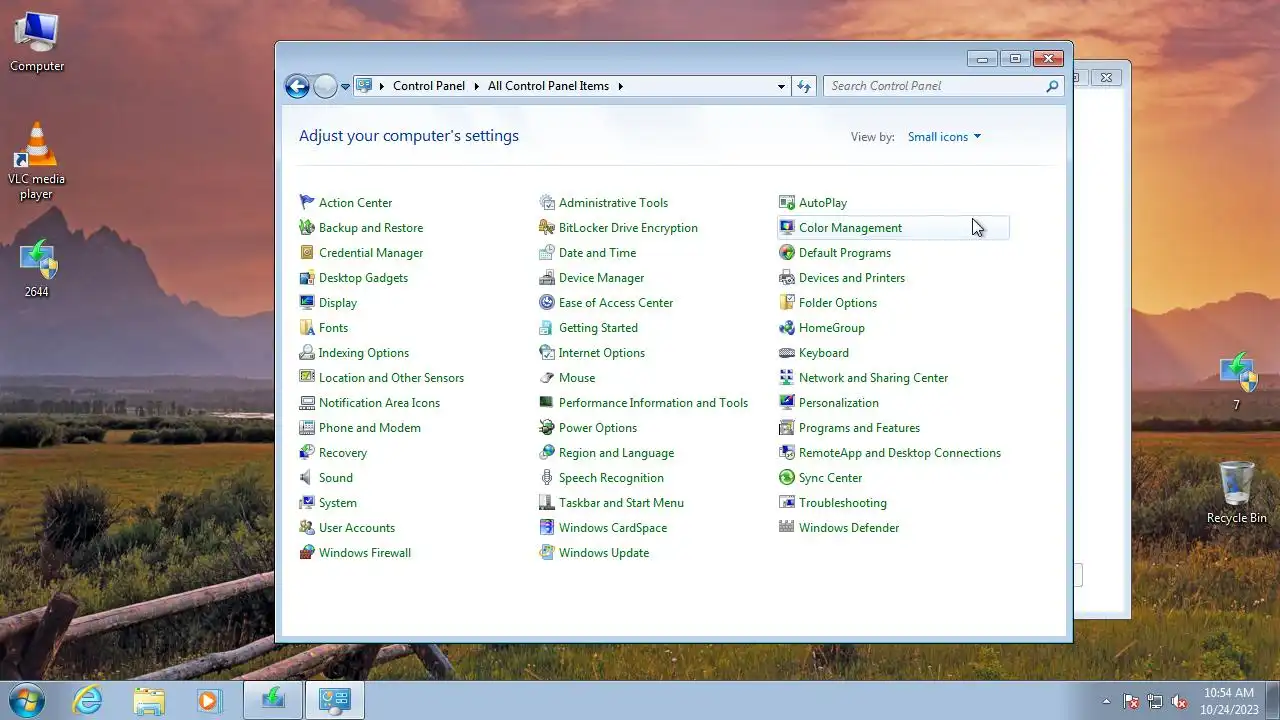Click the Windows Update icon
1280x720 pixels.
click(x=547, y=552)
